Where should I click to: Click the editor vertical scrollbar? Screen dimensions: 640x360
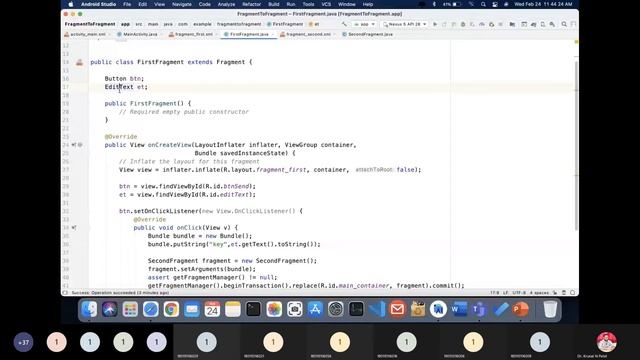point(576,146)
